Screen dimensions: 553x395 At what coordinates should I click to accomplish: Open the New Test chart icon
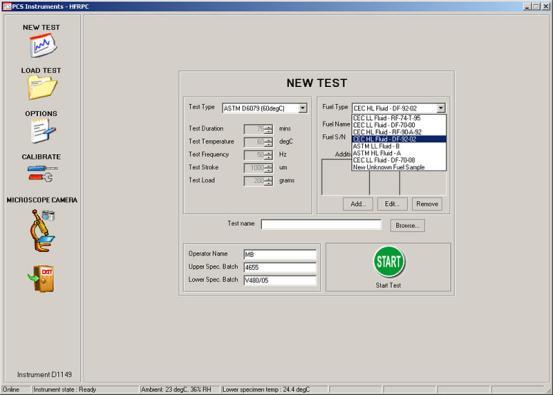click(43, 45)
